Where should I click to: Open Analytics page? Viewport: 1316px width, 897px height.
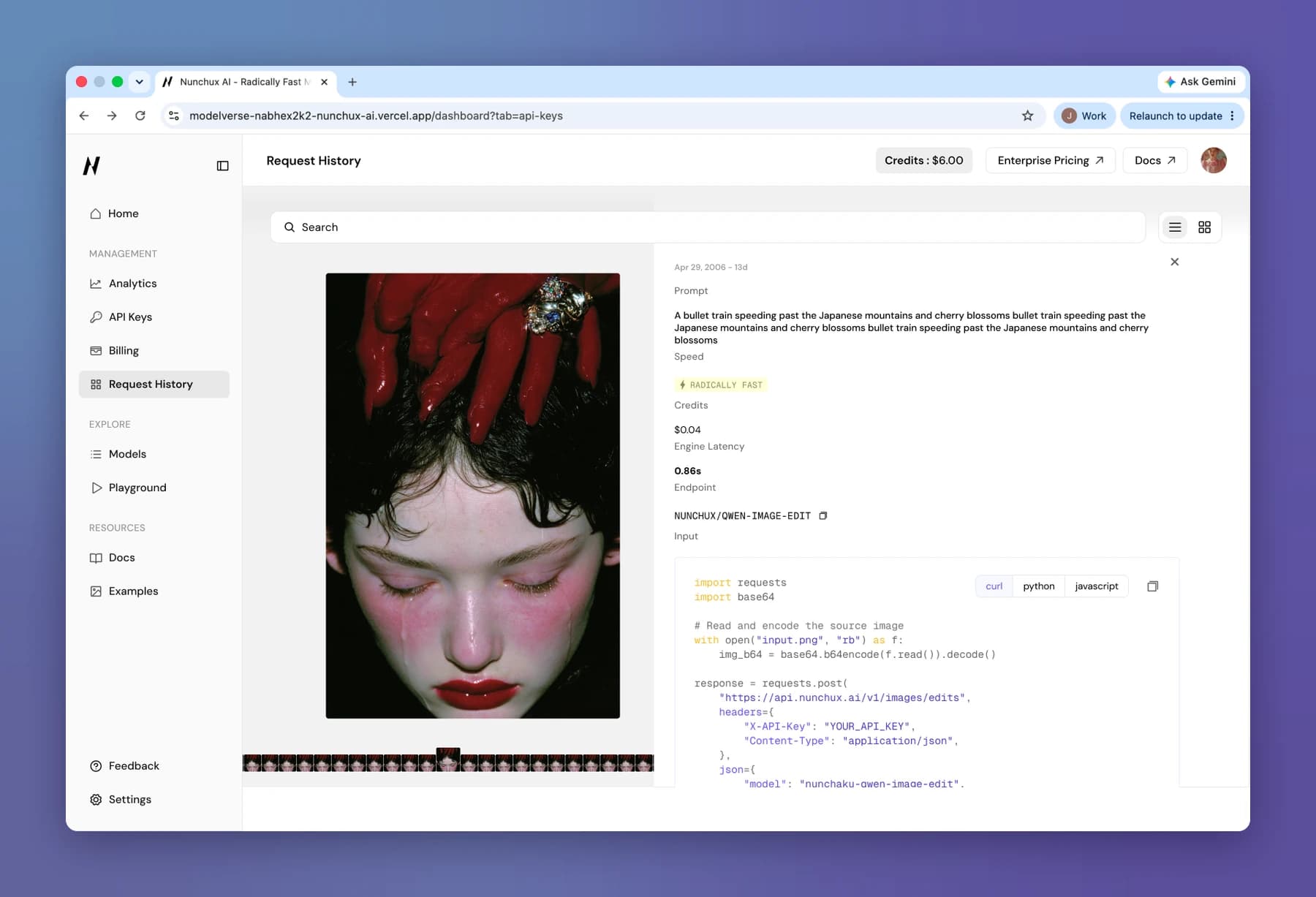point(154,284)
